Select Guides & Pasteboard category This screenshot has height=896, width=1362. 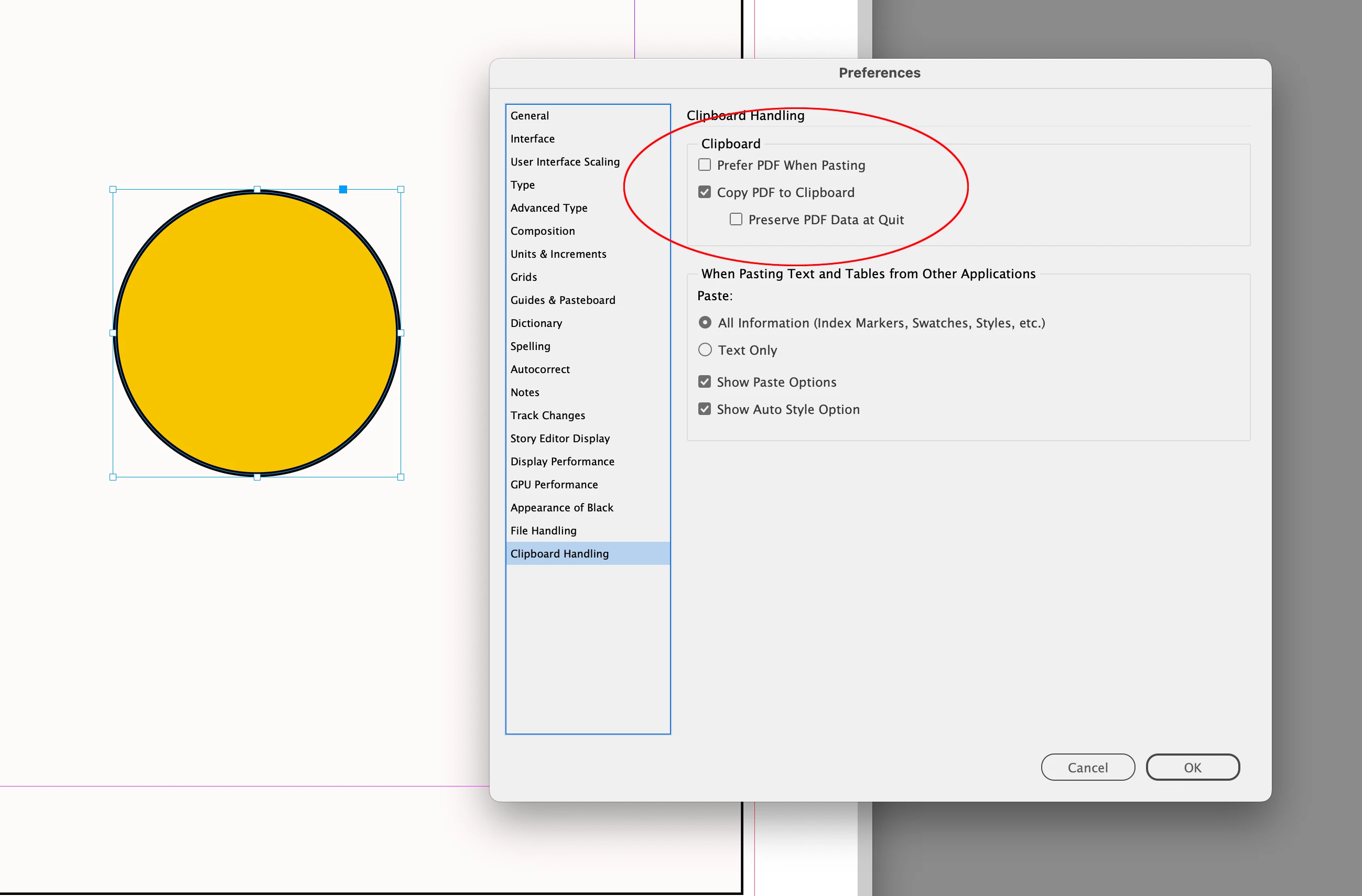[x=563, y=300]
